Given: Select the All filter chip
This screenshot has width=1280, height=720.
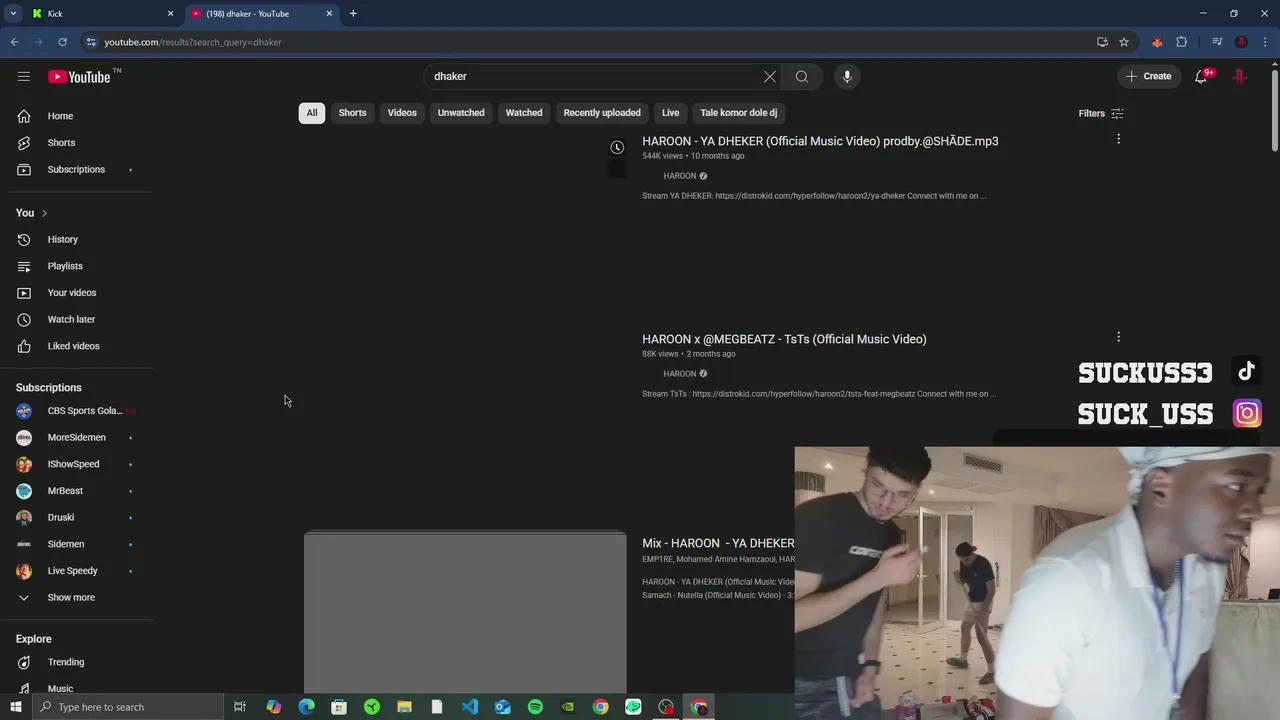Looking at the screenshot, I should pyautogui.click(x=312, y=113).
